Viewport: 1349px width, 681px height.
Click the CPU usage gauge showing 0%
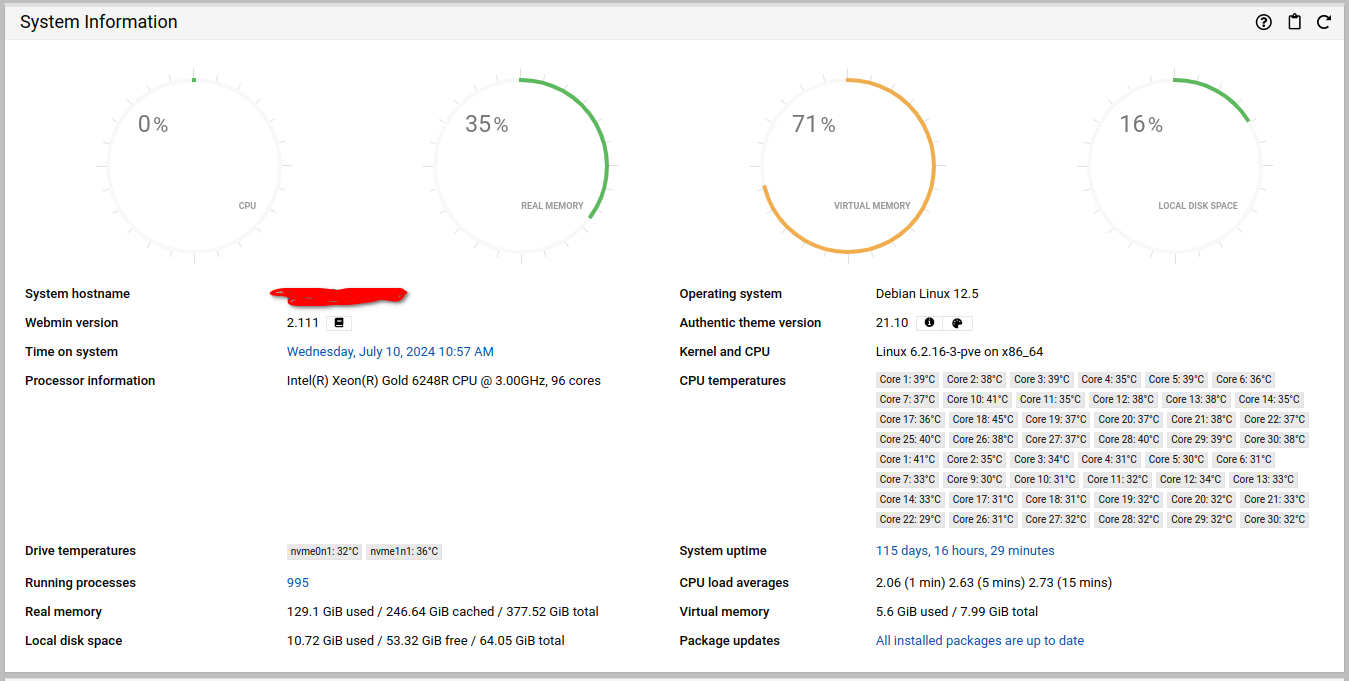(194, 165)
